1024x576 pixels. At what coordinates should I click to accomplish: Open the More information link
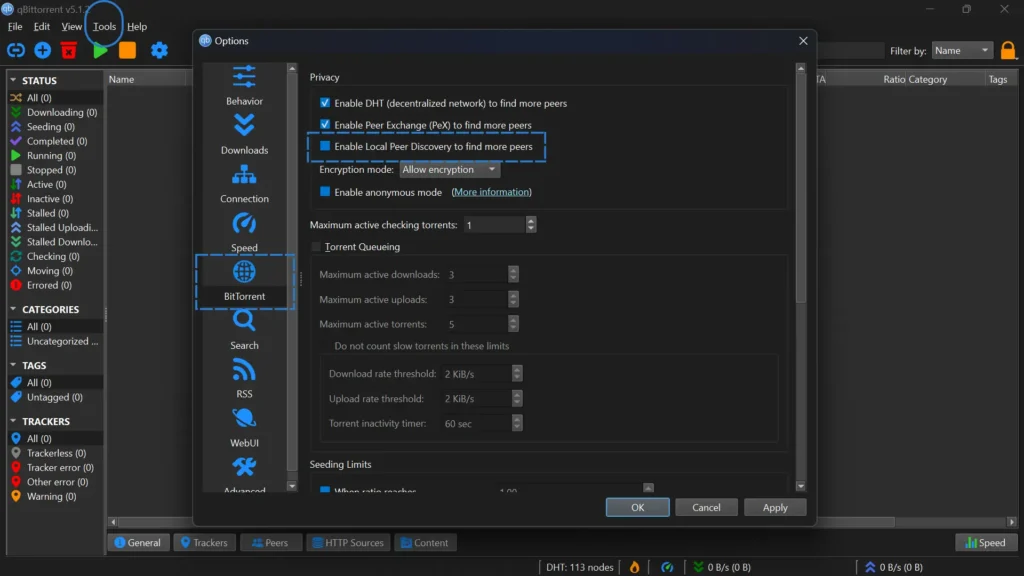[x=491, y=192]
